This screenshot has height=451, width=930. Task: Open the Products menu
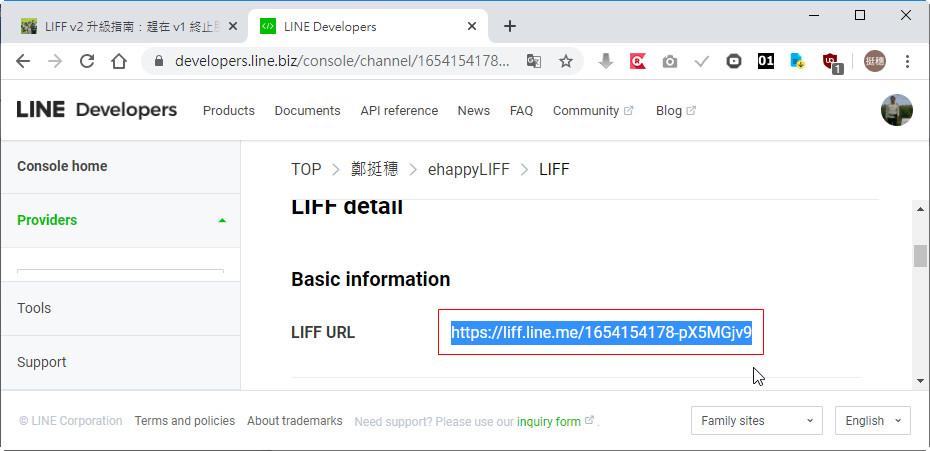coord(229,110)
